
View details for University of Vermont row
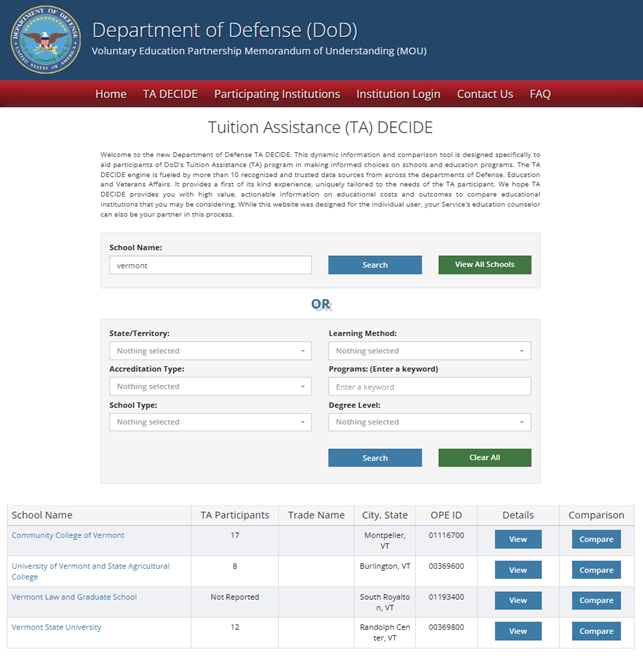click(518, 570)
